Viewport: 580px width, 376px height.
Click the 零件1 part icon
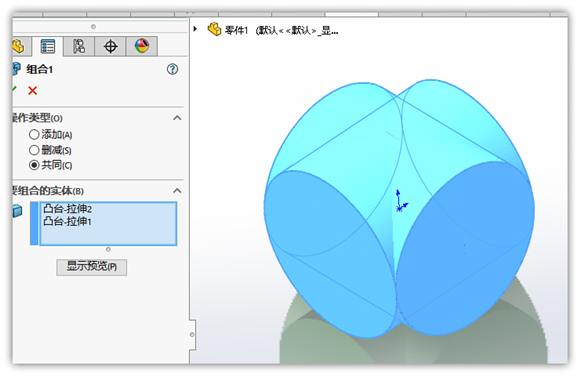click(214, 29)
